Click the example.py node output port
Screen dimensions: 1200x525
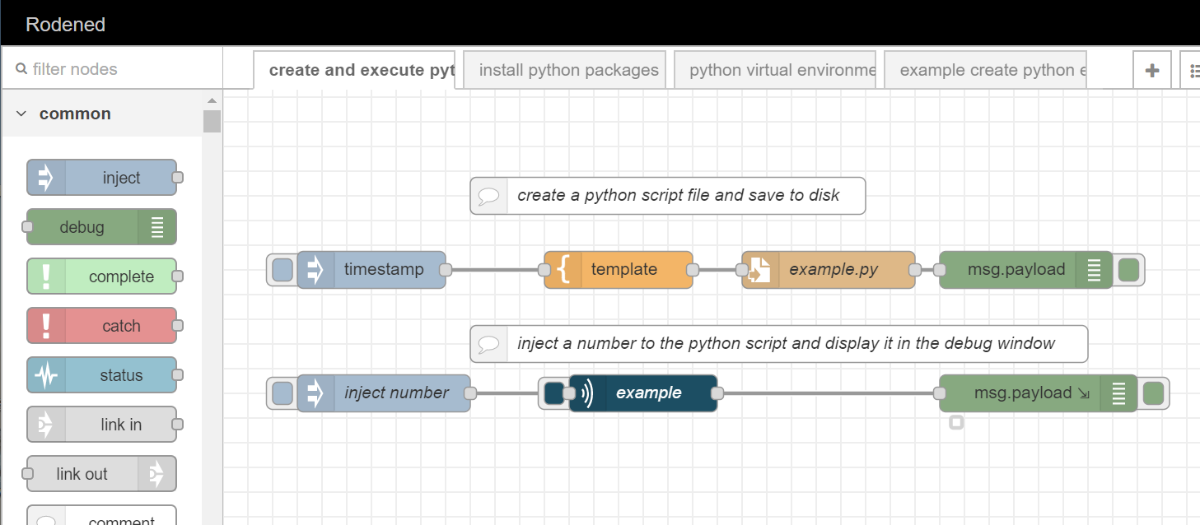[915, 269]
